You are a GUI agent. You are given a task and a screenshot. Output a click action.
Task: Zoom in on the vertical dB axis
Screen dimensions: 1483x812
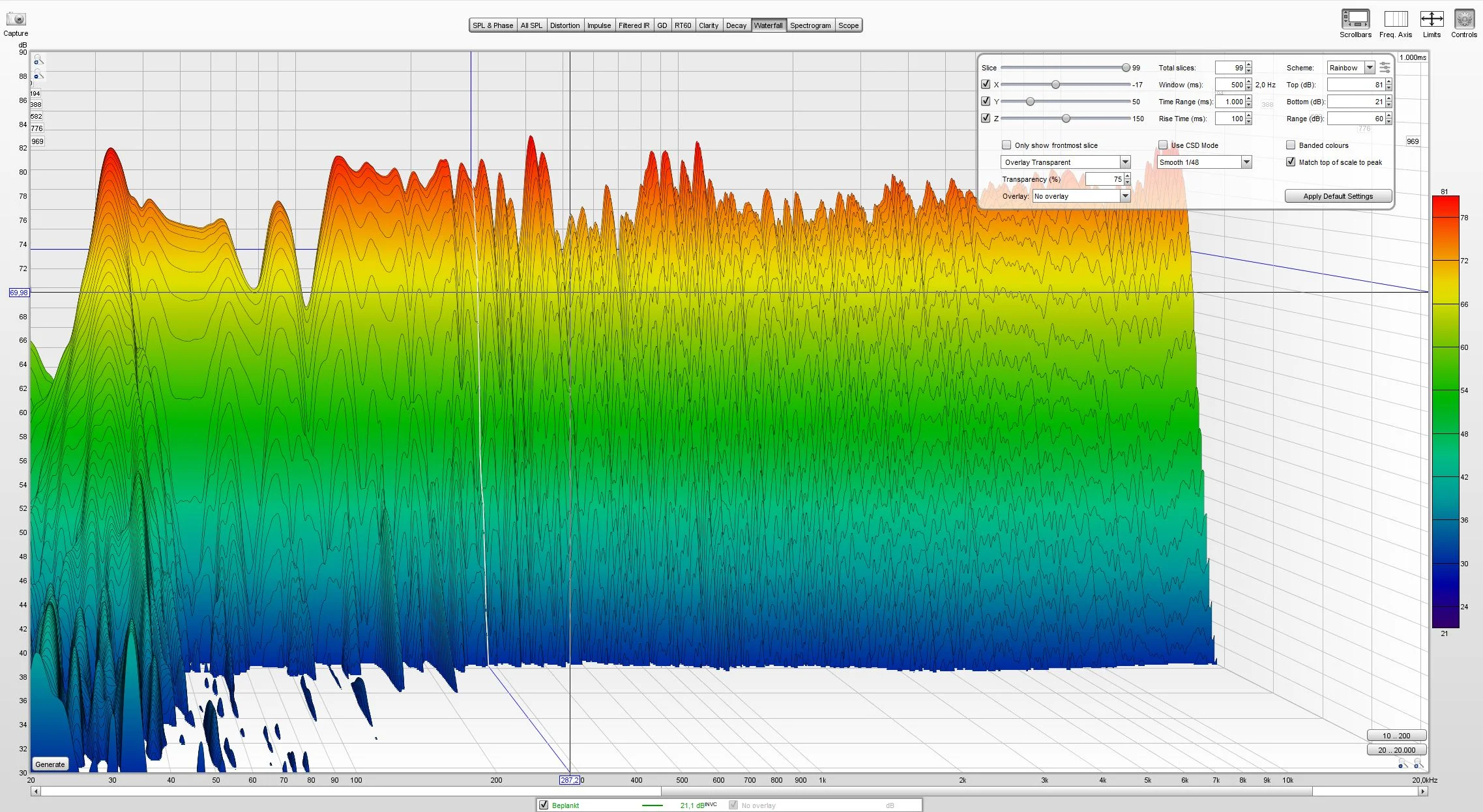coord(38,61)
